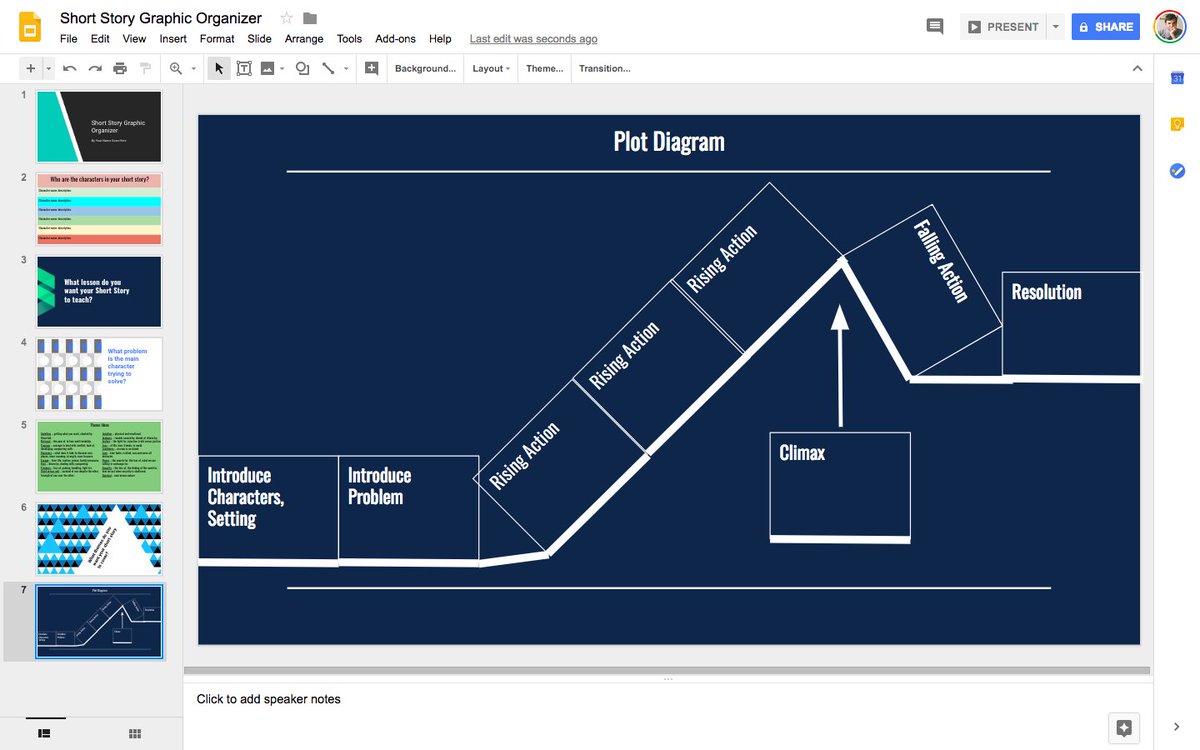Open the Add-ons menu
1200x750 pixels.
(395, 39)
